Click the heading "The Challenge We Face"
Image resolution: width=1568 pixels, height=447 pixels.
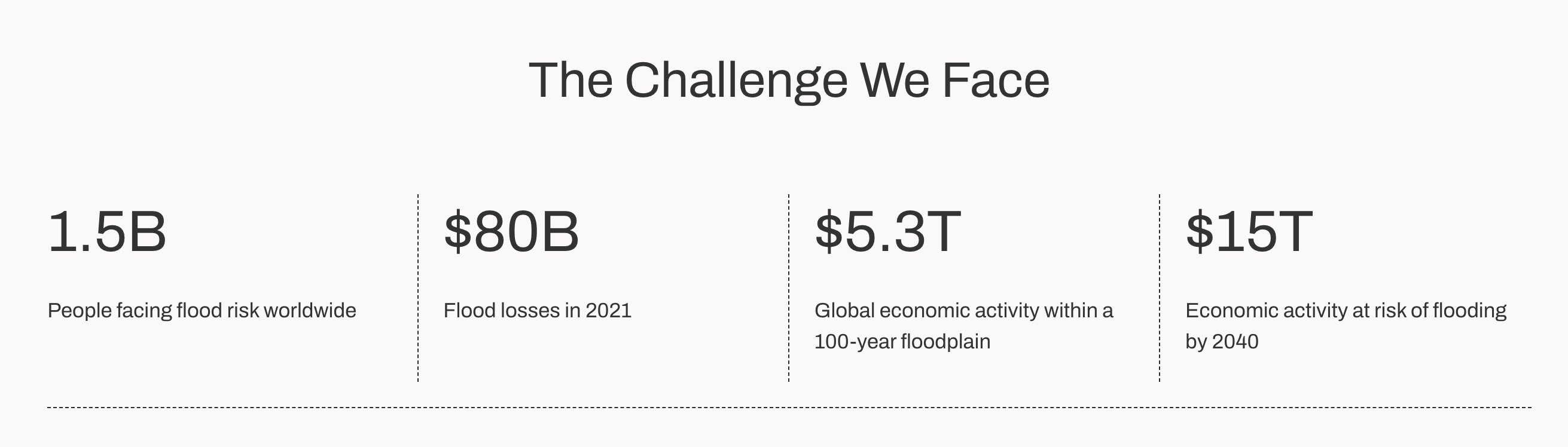click(x=789, y=81)
